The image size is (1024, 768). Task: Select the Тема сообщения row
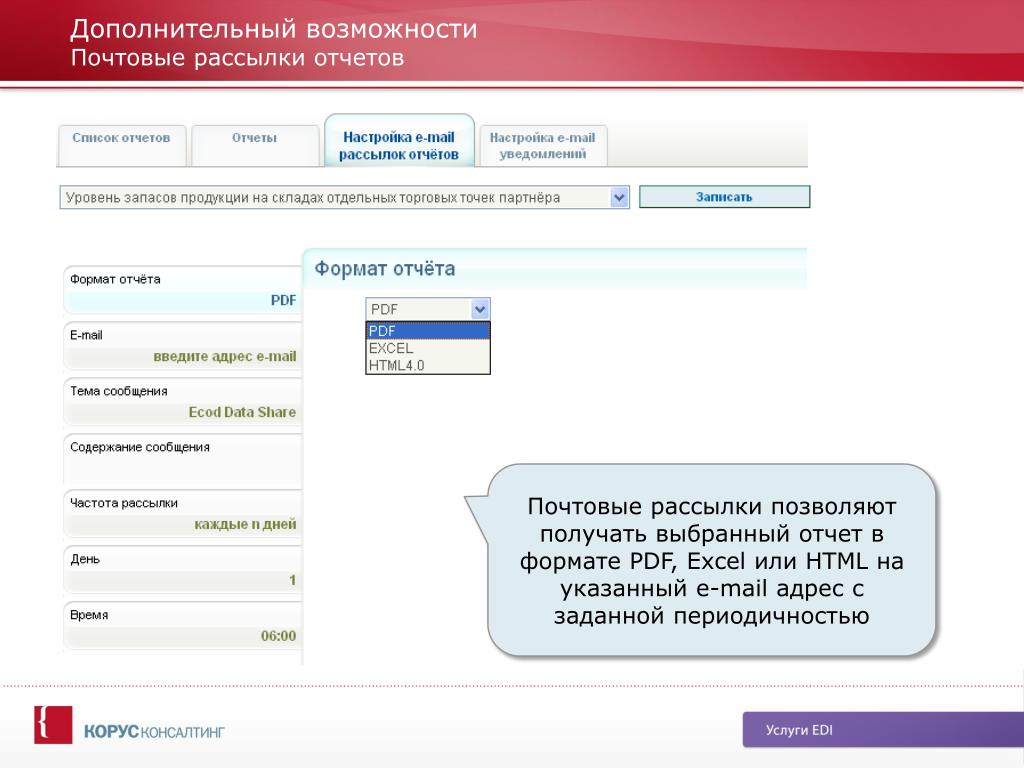183,402
